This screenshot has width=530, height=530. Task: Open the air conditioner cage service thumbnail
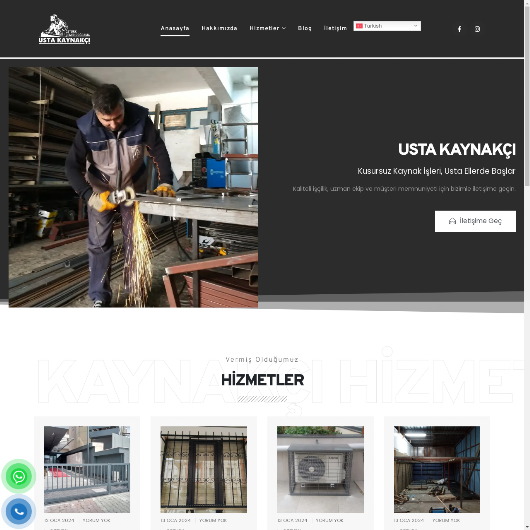click(x=320, y=469)
